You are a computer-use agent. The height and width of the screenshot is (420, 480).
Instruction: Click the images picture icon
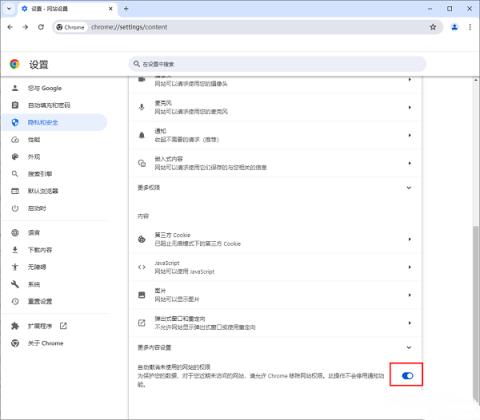click(142, 295)
